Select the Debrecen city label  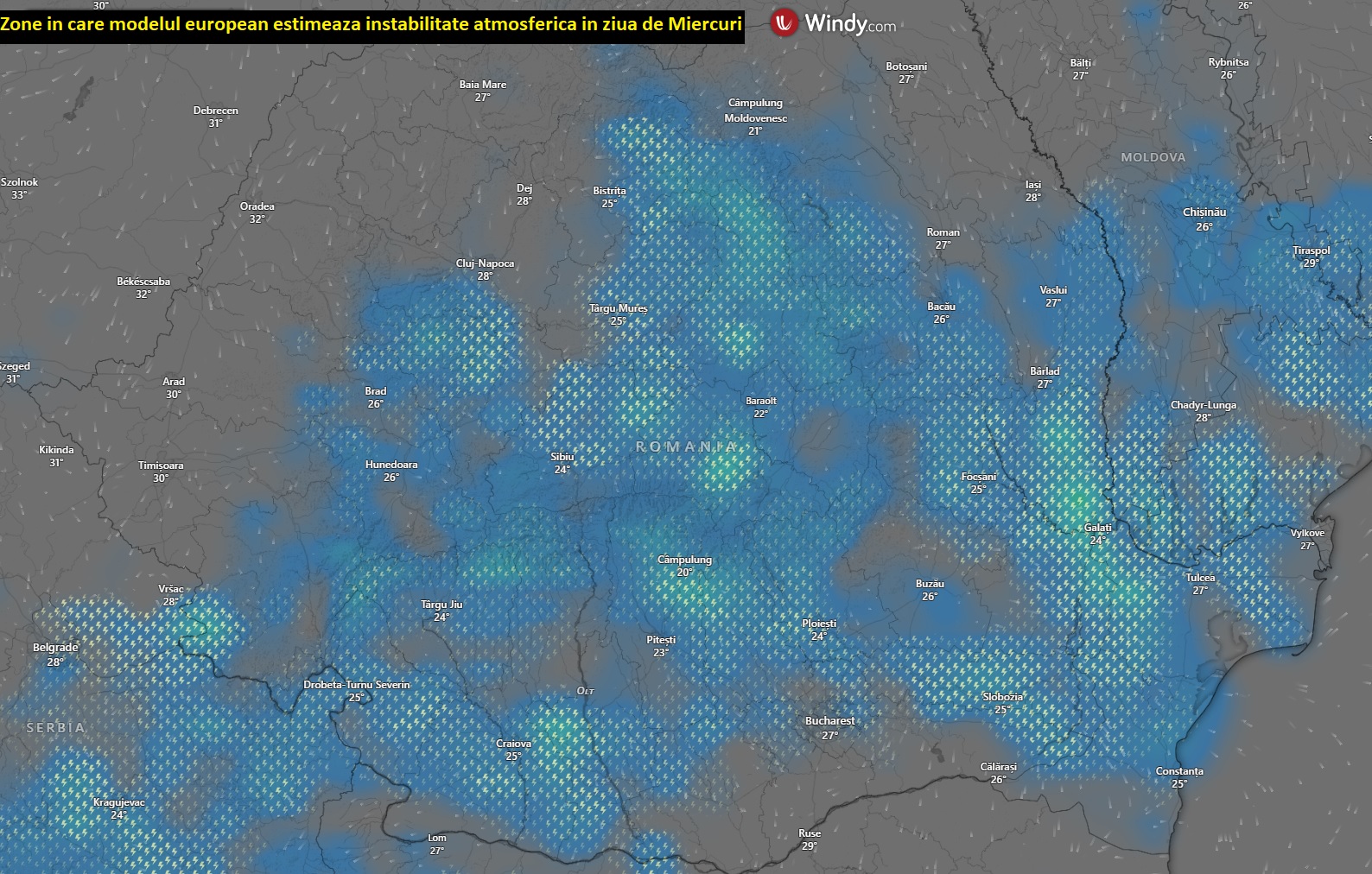point(215,111)
